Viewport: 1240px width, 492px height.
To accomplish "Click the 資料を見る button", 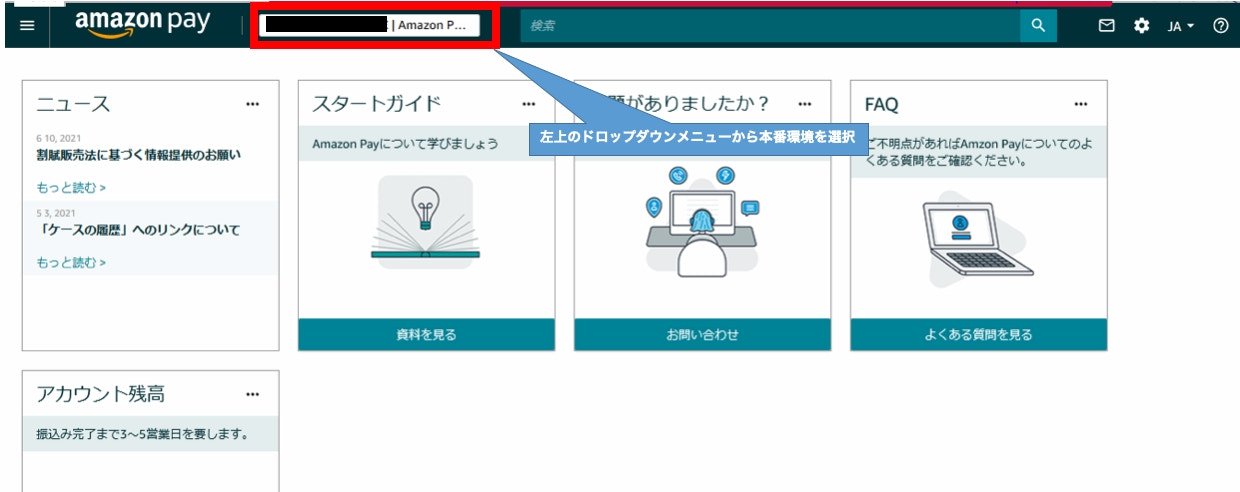I will pos(426,335).
